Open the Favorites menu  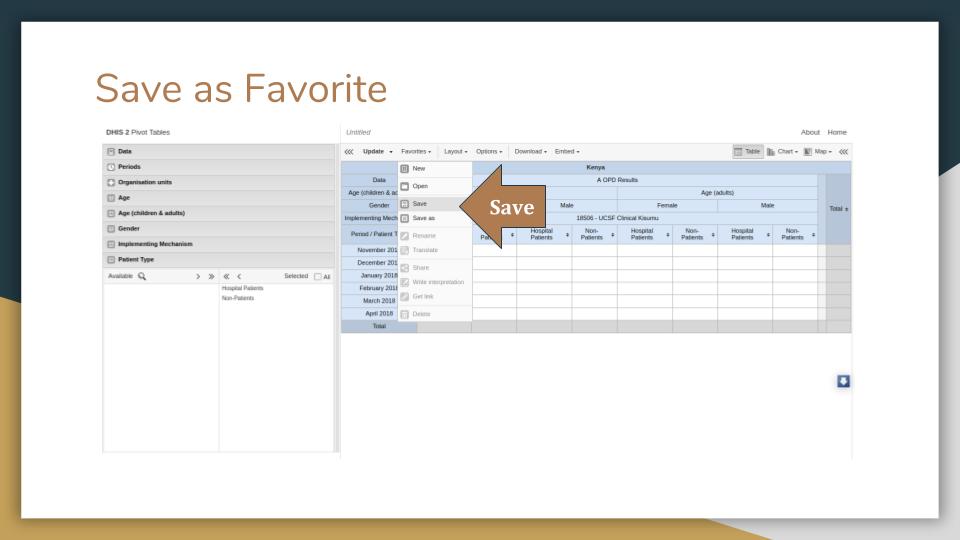point(416,151)
